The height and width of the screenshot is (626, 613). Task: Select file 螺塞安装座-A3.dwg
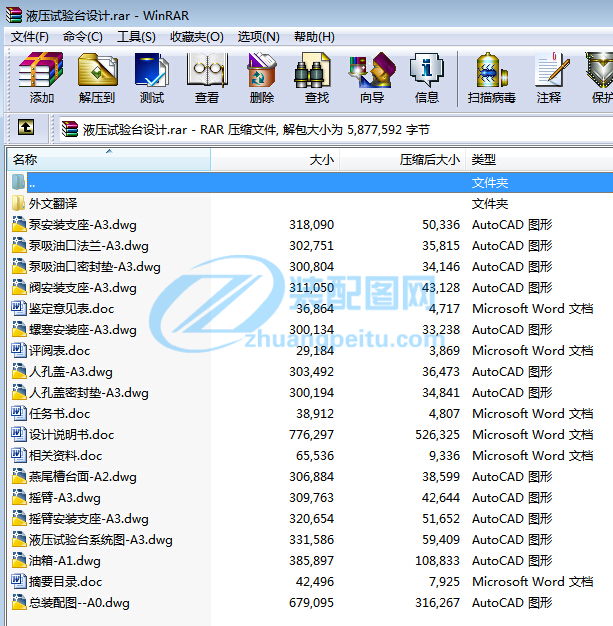(83, 329)
